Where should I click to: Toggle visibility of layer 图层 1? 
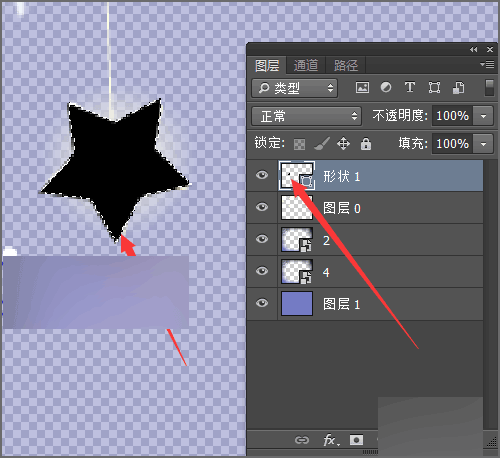[x=262, y=303]
